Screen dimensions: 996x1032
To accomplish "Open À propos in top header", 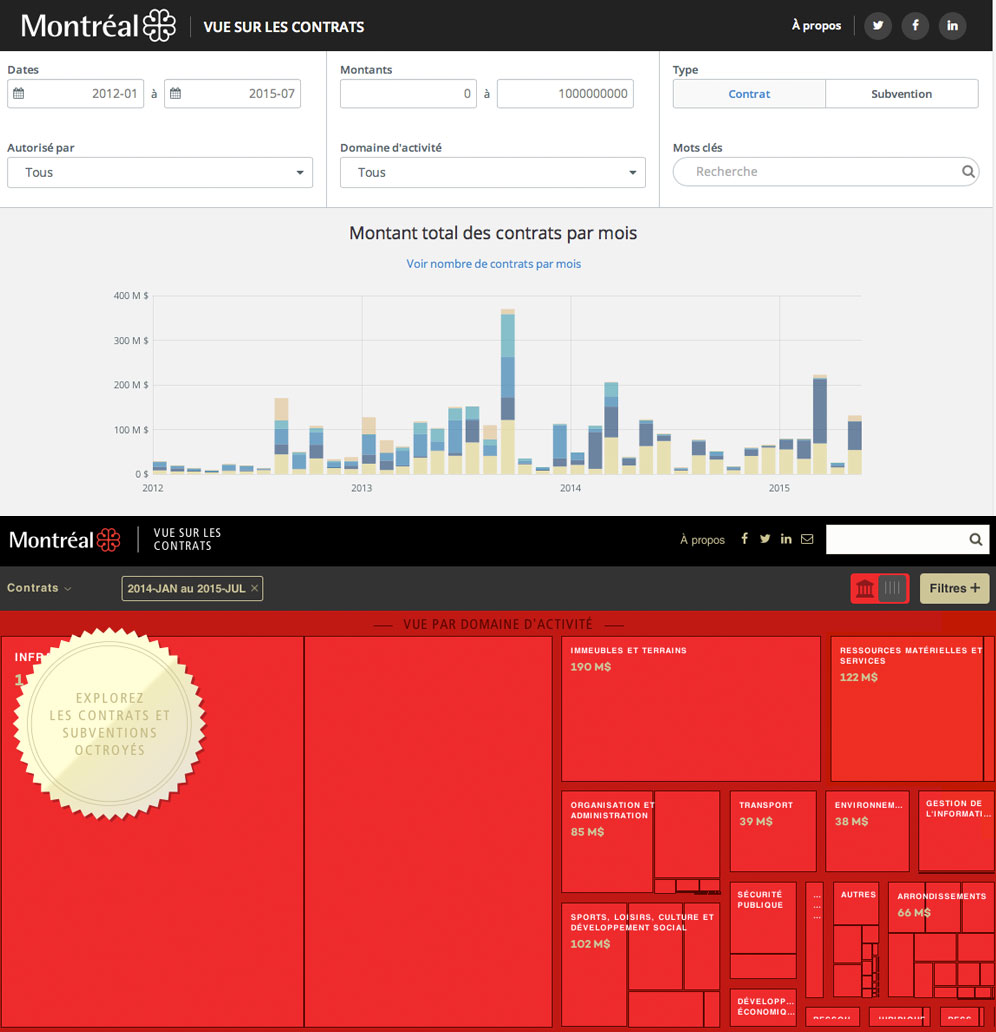I will tap(816, 26).
